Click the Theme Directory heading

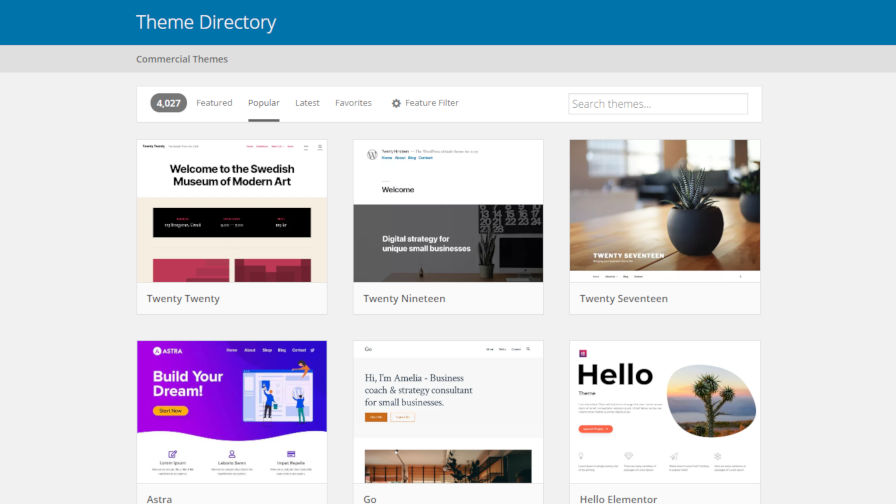(x=206, y=22)
